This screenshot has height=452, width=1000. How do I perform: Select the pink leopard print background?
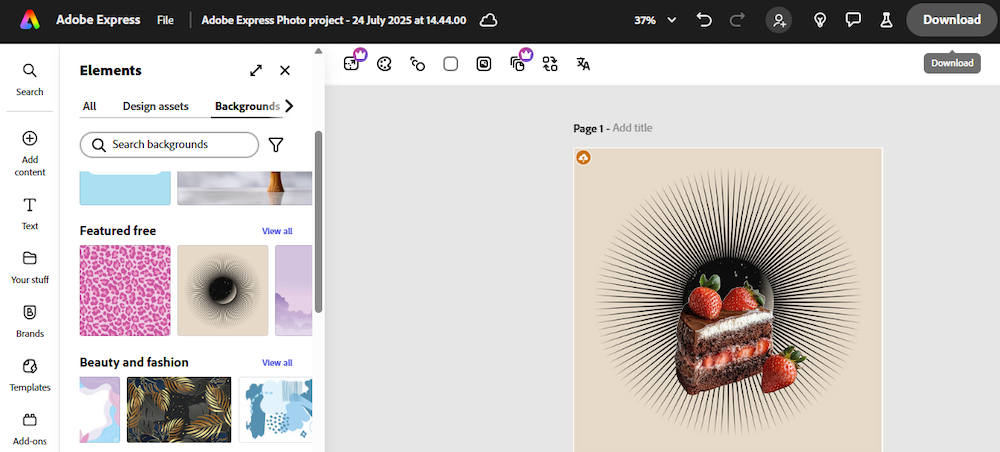click(x=125, y=290)
